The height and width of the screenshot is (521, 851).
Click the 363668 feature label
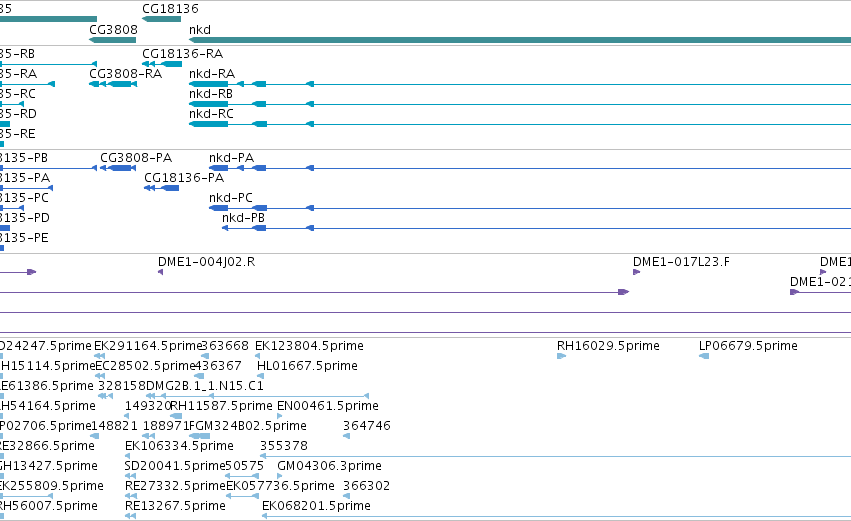(225, 346)
